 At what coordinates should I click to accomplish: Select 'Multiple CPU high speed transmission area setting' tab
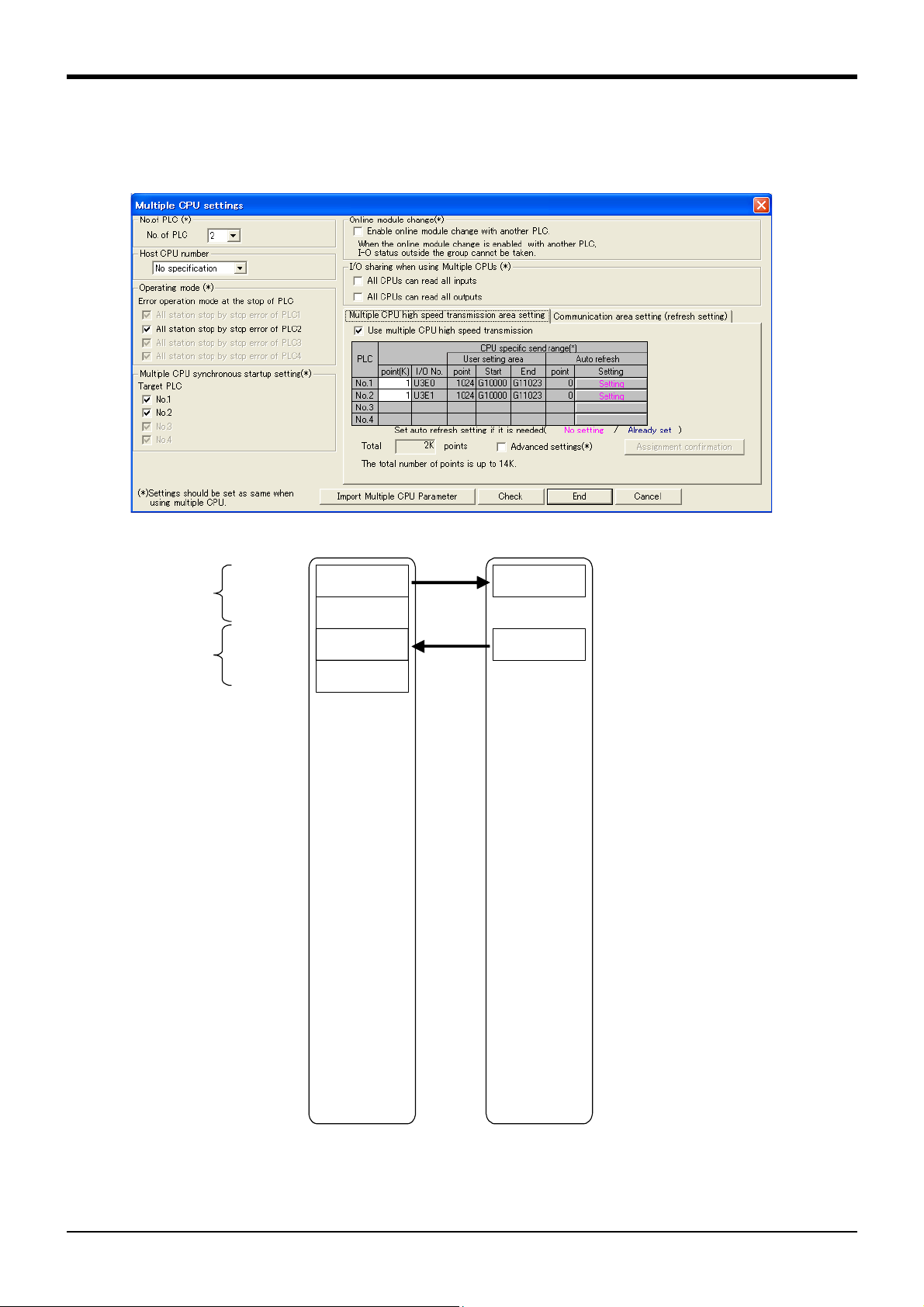(x=447, y=315)
